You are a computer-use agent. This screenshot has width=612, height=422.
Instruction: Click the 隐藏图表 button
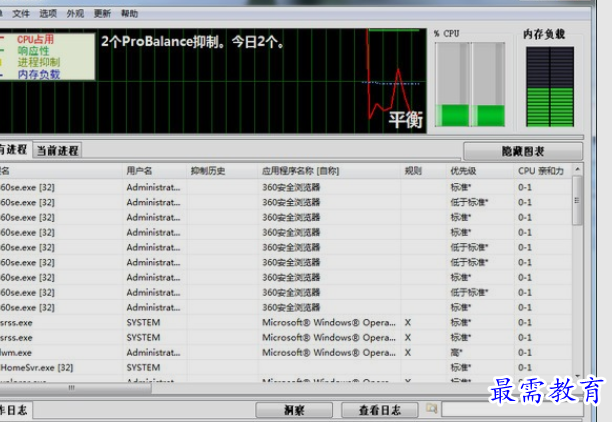coord(523,151)
